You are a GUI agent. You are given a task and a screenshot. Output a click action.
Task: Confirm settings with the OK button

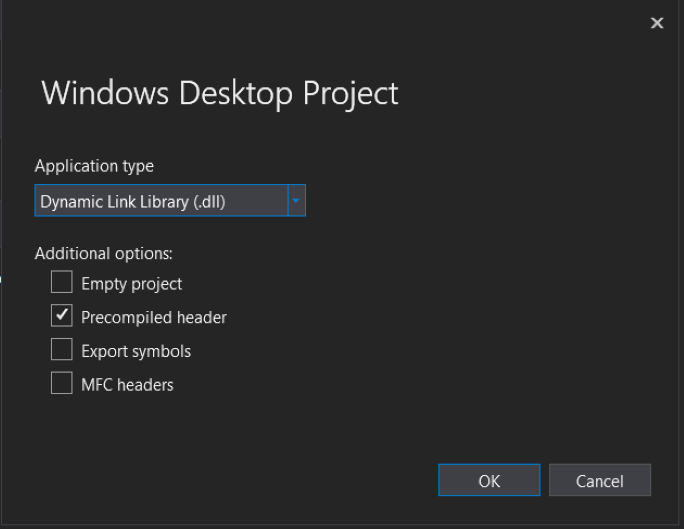489,480
